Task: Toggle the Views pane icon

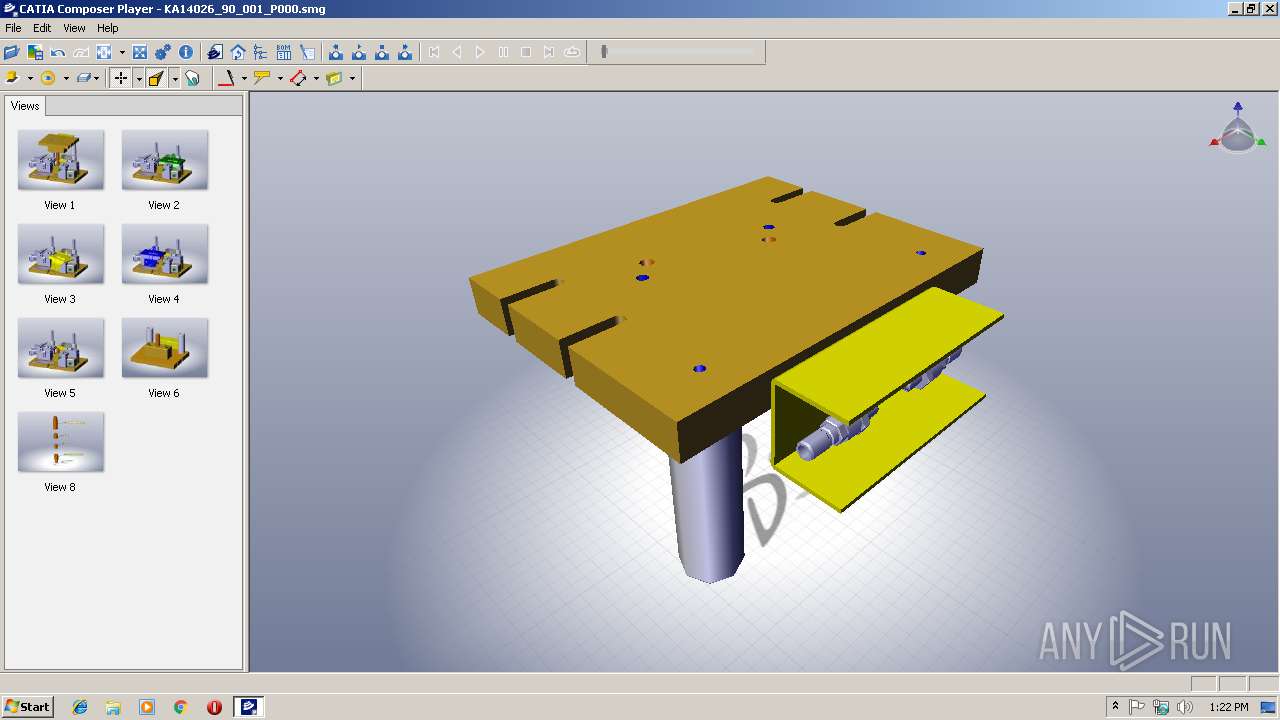Action: [214, 52]
